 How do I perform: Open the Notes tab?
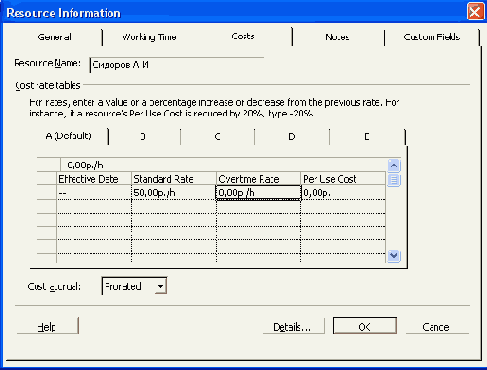pos(337,37)
